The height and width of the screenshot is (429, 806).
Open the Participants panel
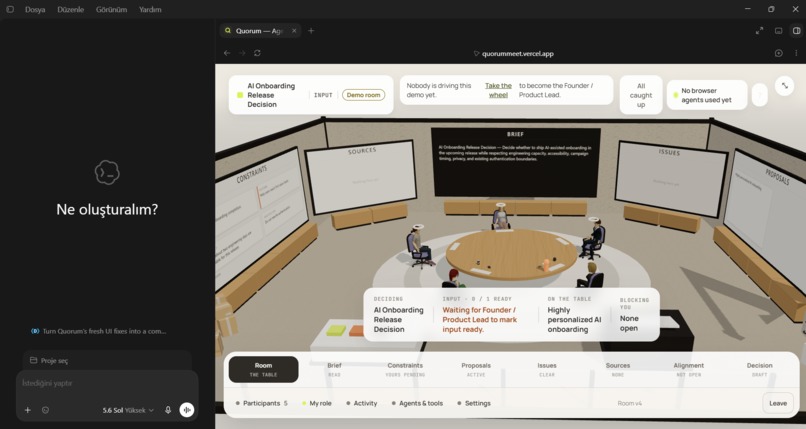261,403
